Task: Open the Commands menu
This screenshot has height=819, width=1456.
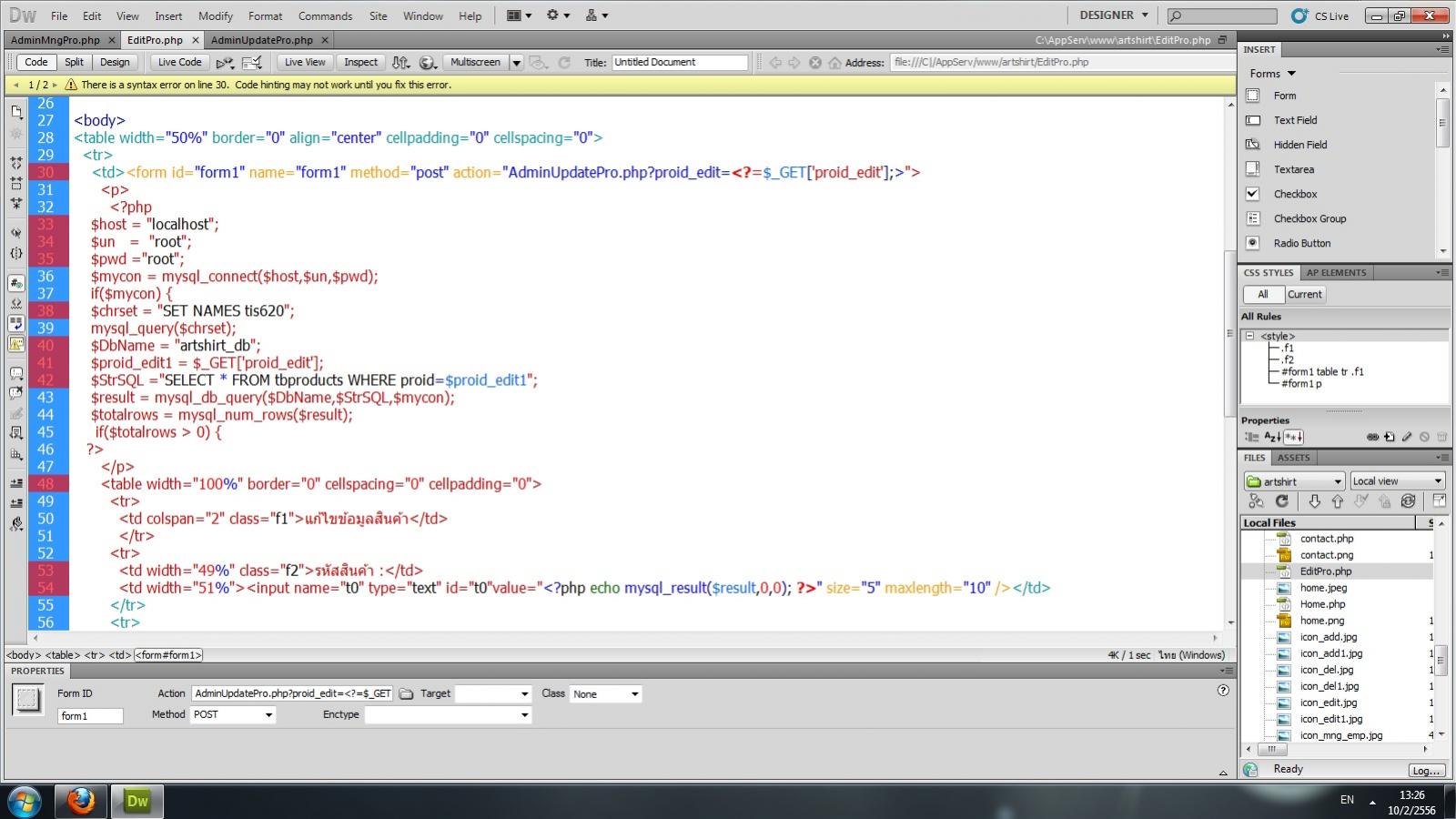Action: 325,16
